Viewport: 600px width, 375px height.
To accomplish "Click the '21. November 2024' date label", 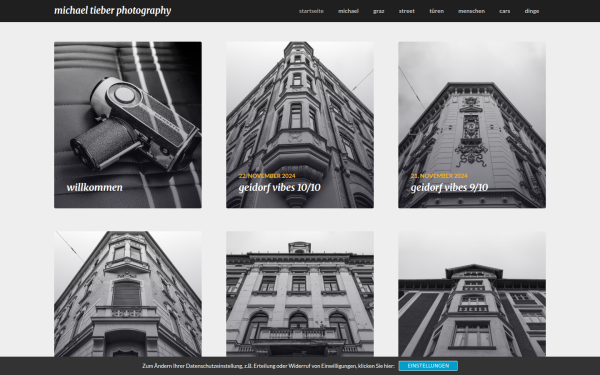I will (439, 176).
